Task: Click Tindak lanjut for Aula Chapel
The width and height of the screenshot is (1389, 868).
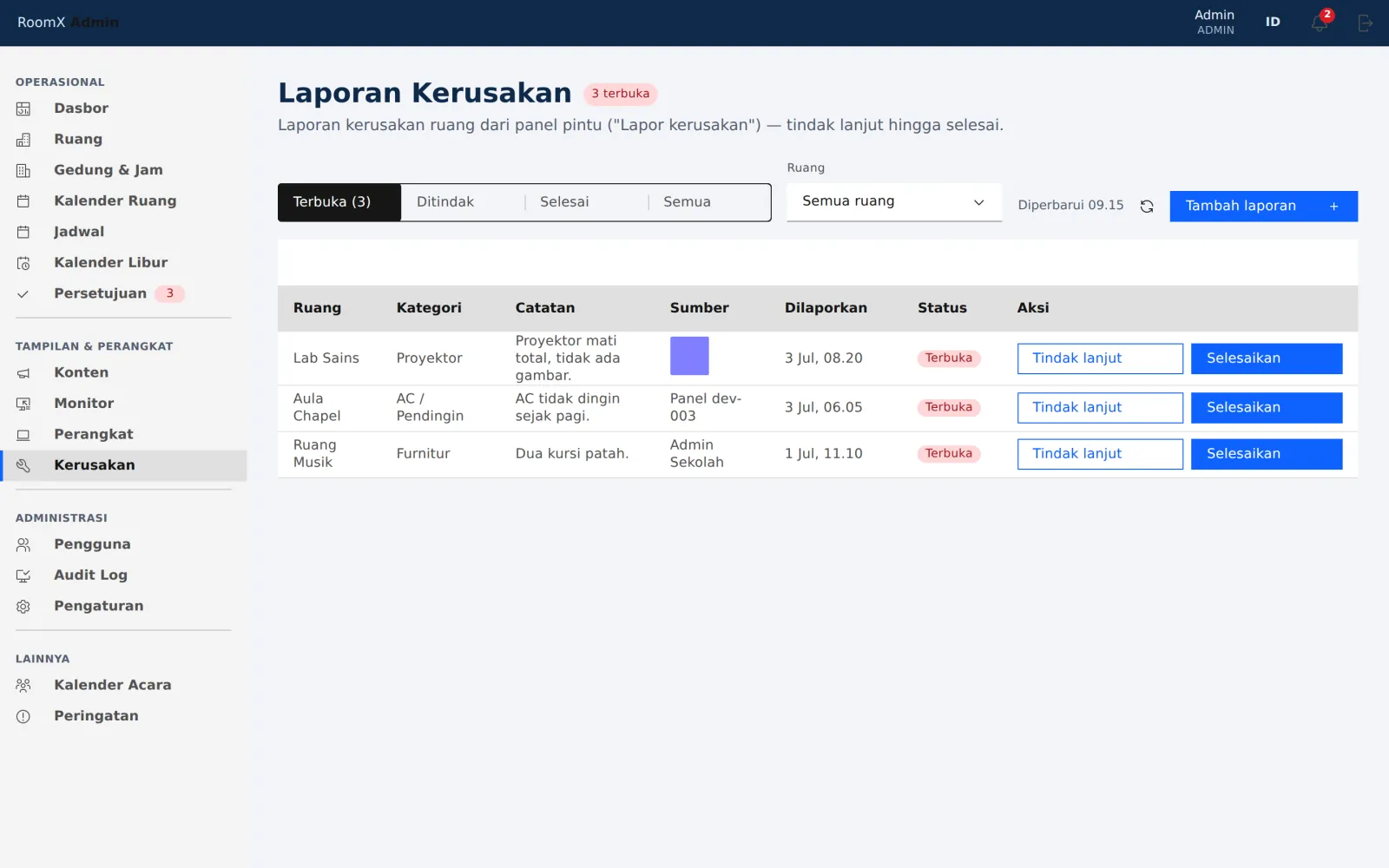Action: point(1100,408)
